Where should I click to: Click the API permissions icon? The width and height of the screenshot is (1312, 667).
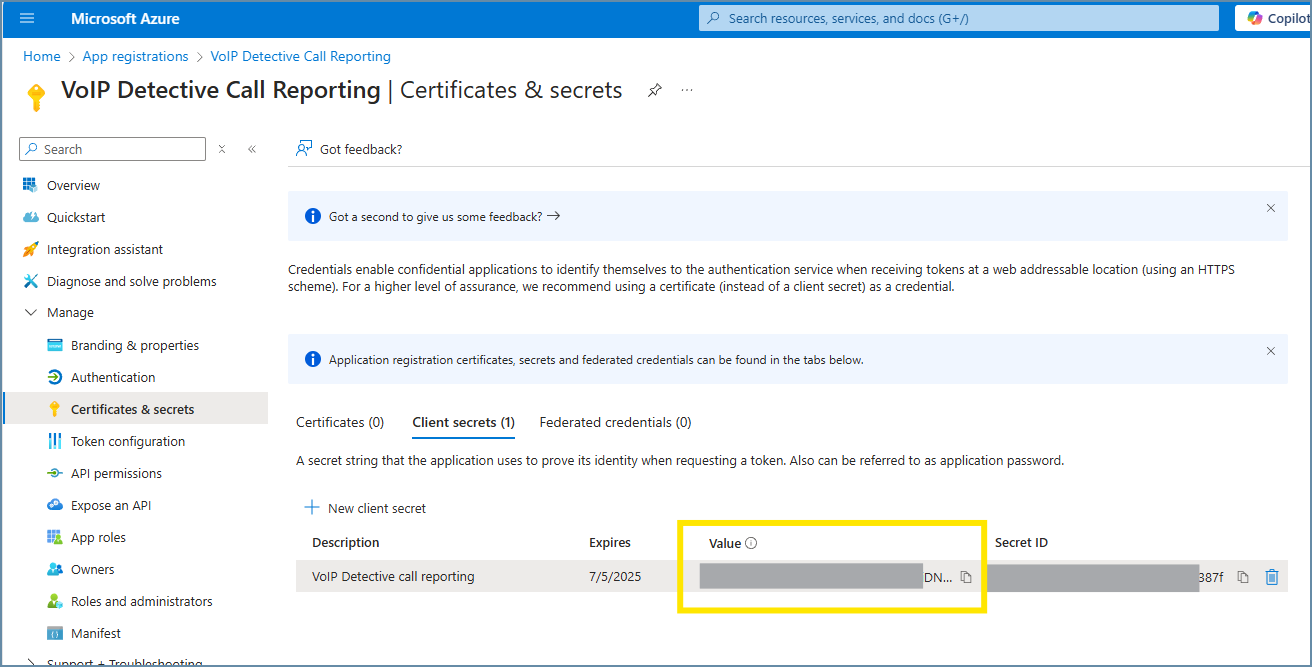pos(55,473)
